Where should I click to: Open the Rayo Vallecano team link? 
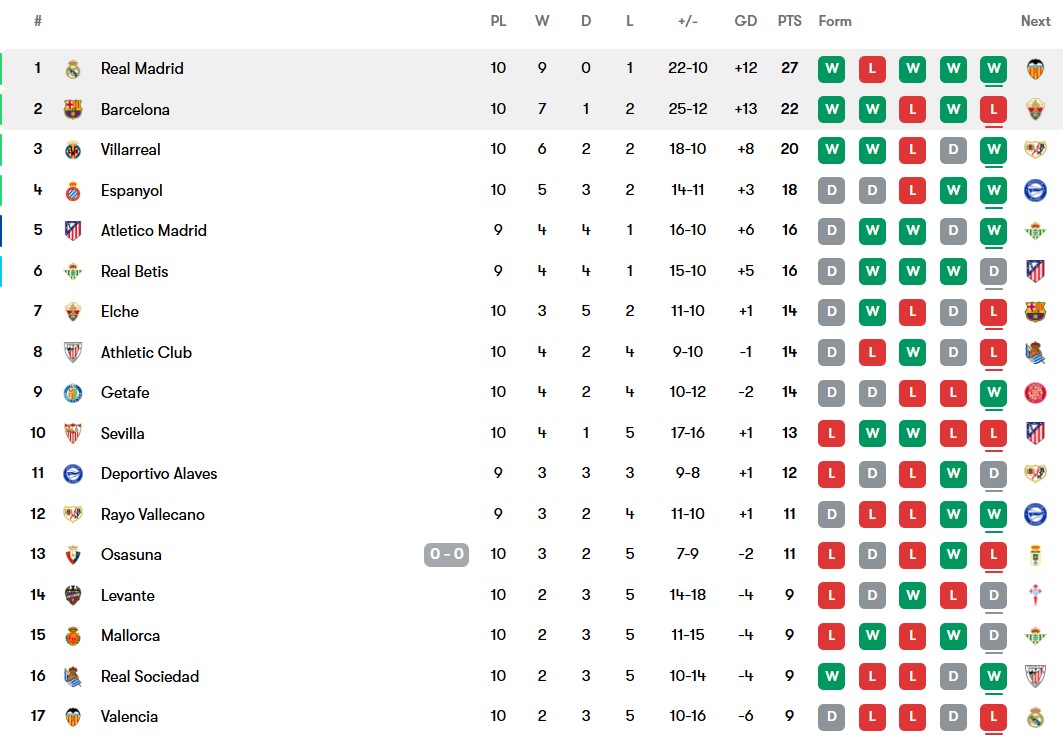coord(152,514)
